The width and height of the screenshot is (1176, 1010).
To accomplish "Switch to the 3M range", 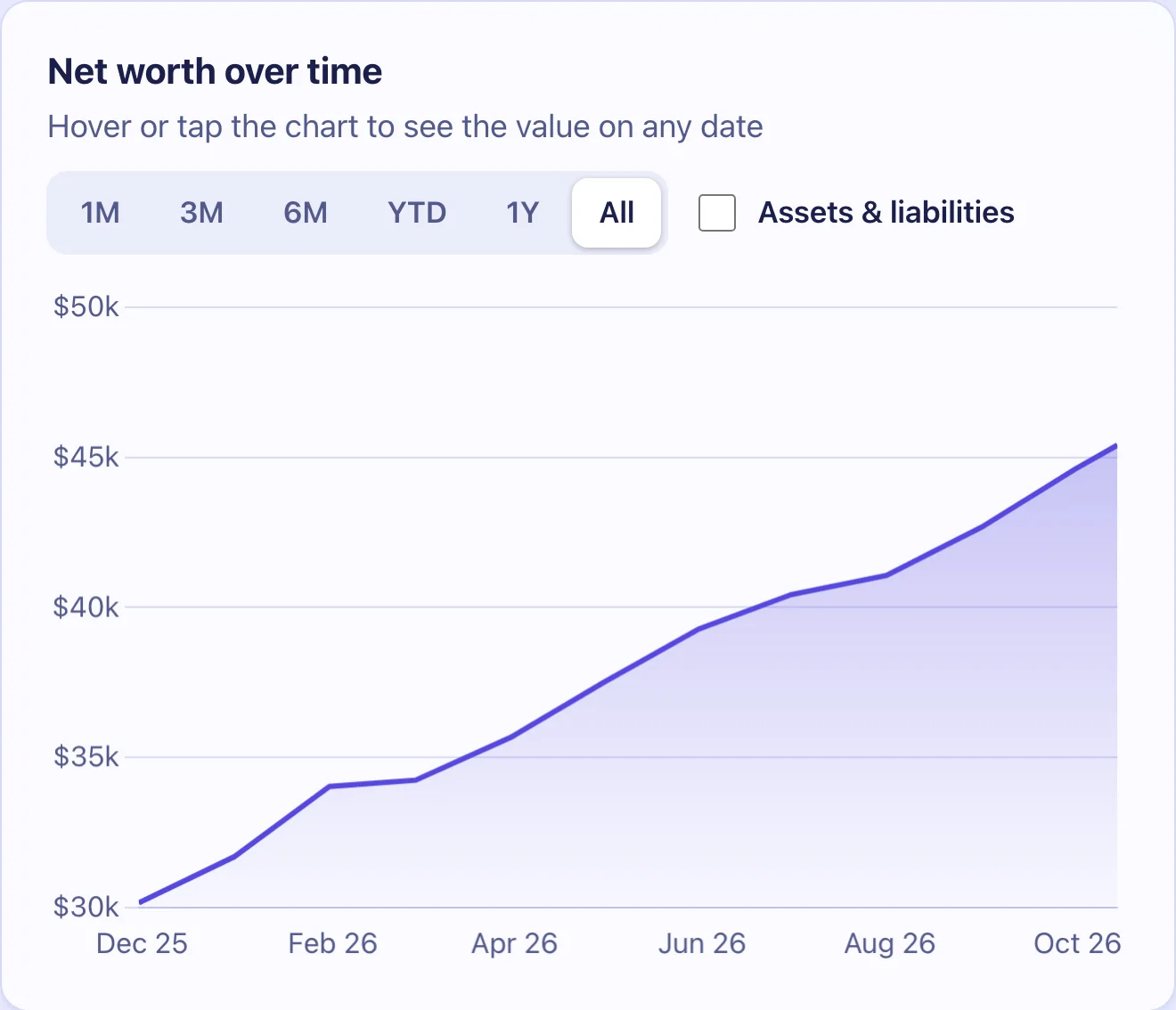I will 201,213.
